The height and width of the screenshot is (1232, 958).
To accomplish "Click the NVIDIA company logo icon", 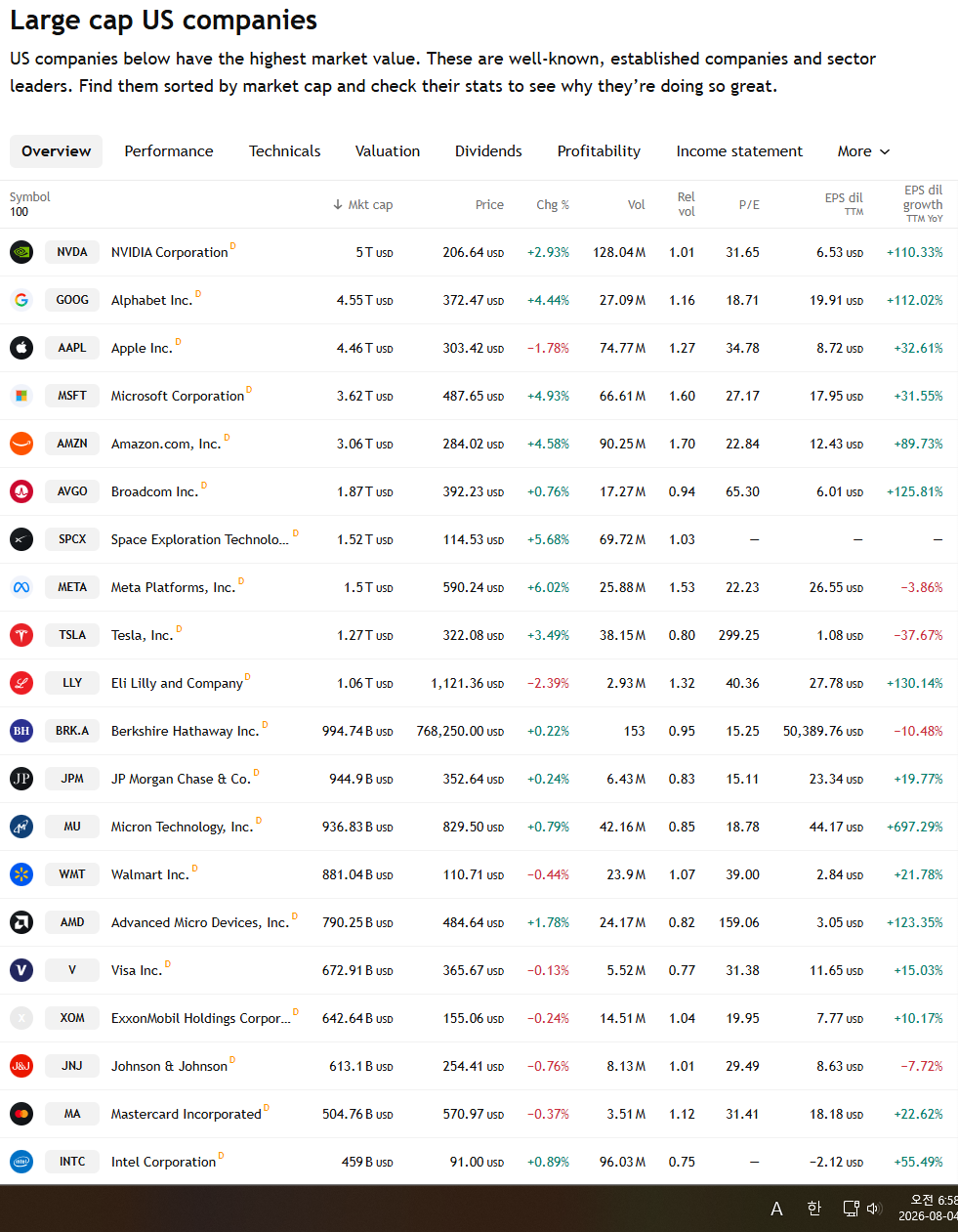I will click(x=21, y=252).
